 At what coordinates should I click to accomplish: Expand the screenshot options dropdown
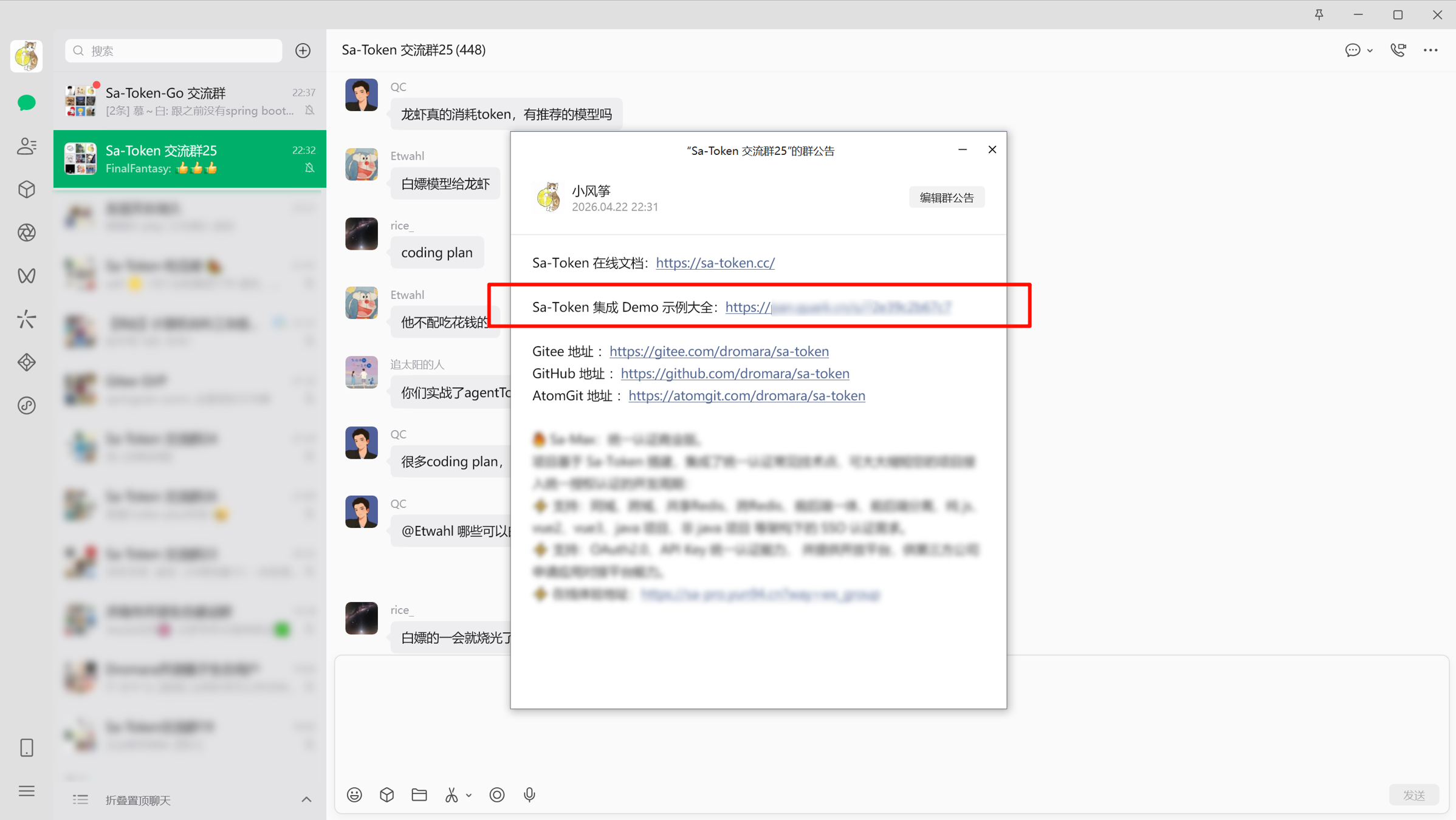[x=469, y=795]
